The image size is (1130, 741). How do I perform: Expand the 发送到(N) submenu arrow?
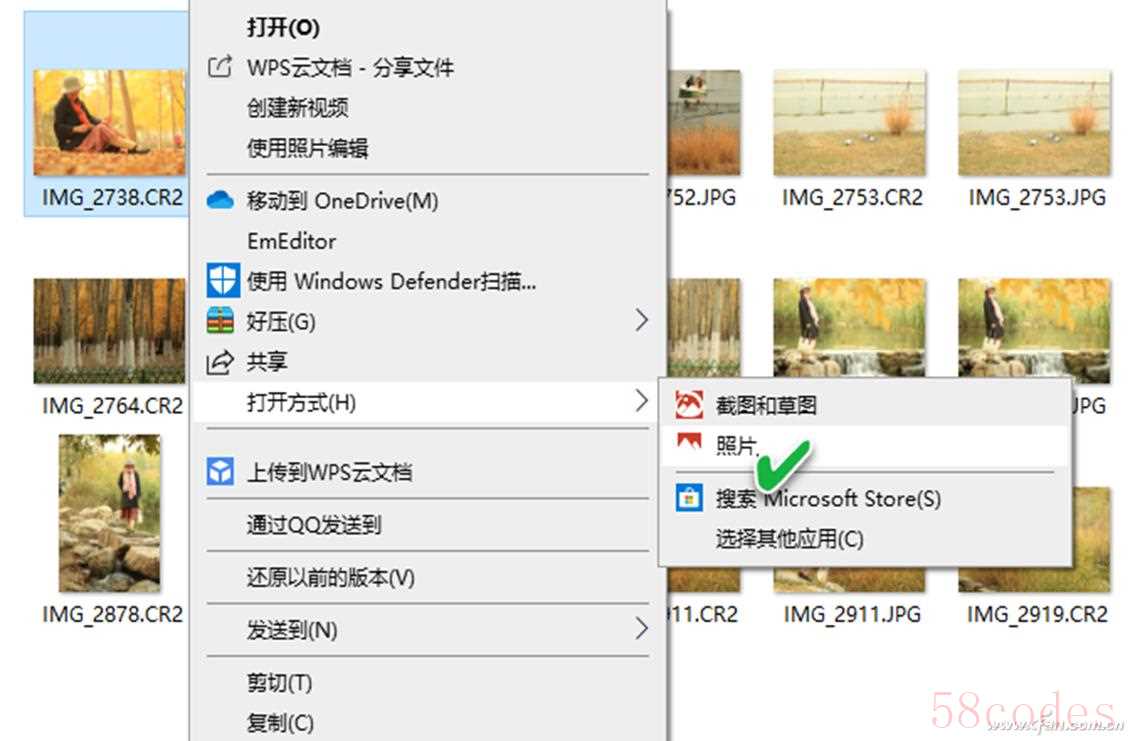[x=641, y=629]
